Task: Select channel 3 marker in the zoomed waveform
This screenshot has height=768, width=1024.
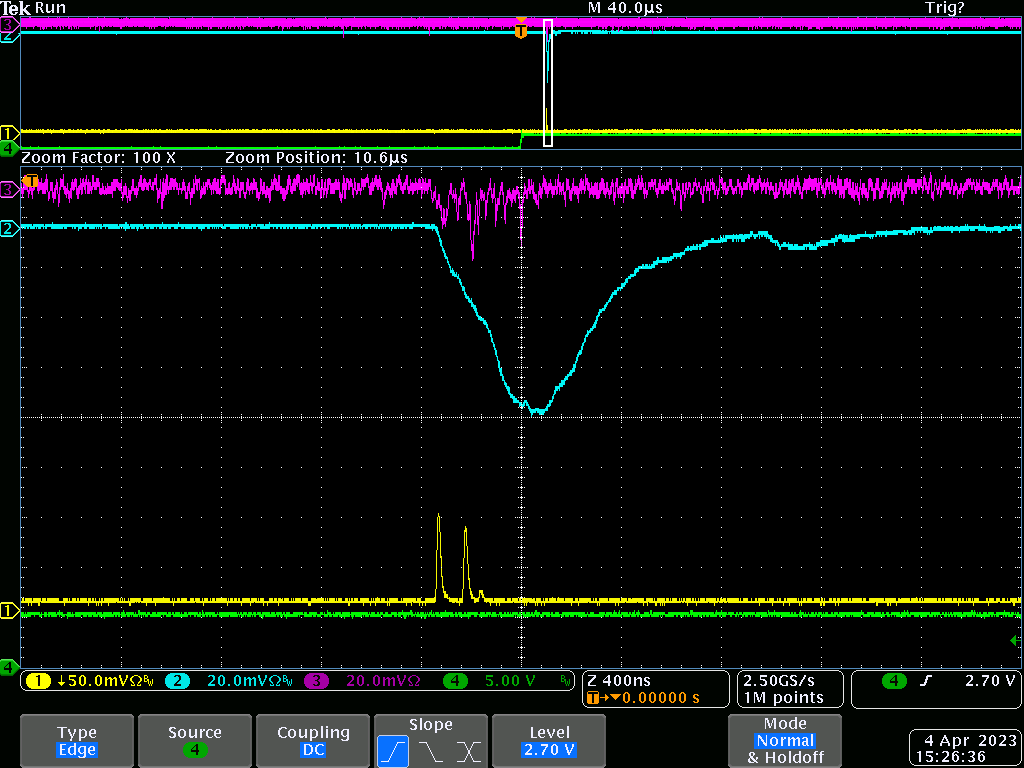Action: (x=8, y=188)
